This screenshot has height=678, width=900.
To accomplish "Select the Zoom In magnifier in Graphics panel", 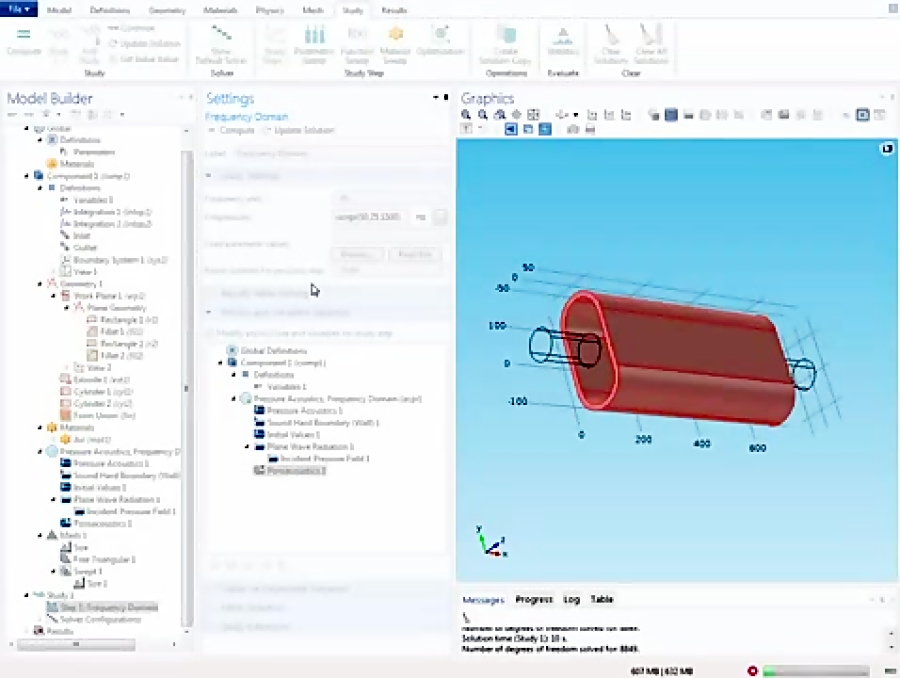I will point(466,115).
